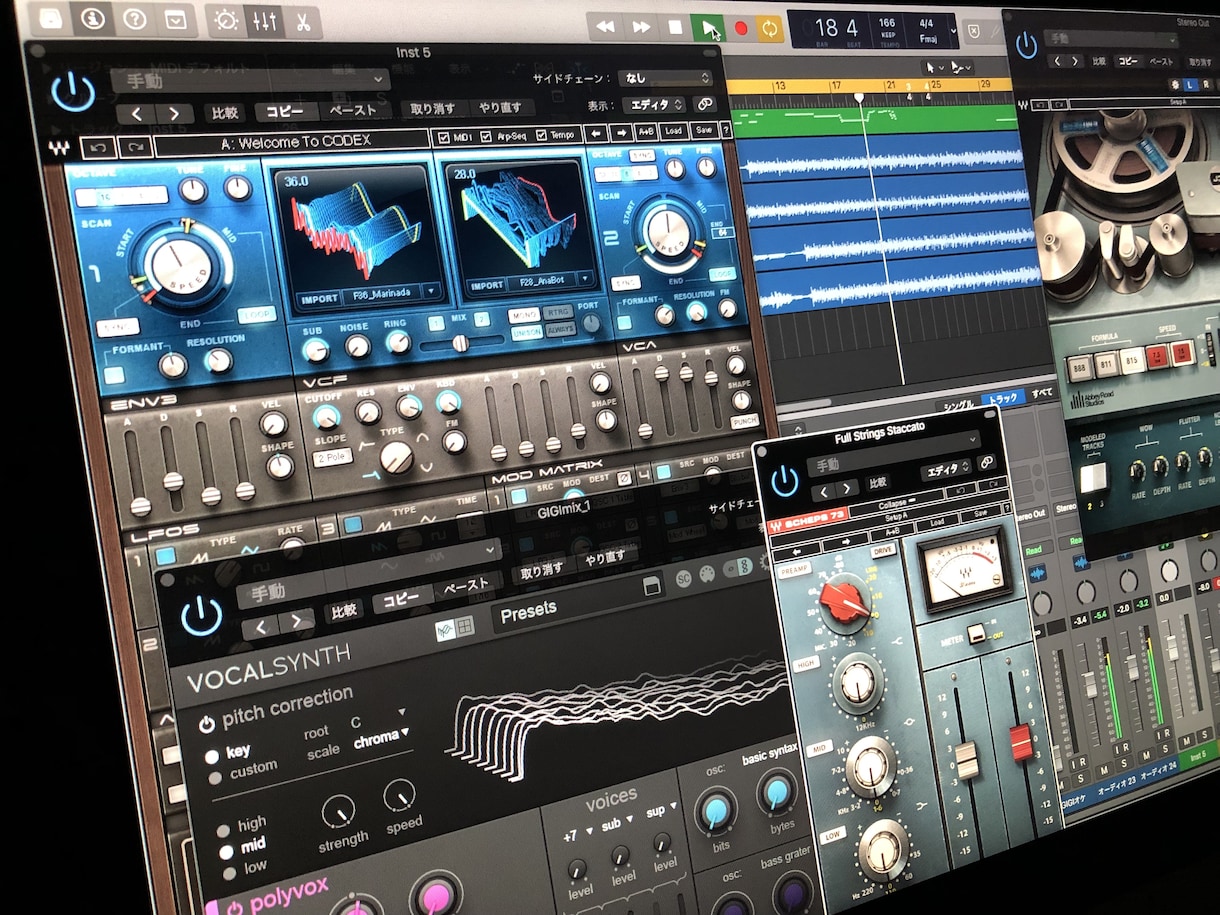This screenshot has height=915, width=1220.
Task: Open the F28_AnaBot wavetable dropdown
Action: 585,279
